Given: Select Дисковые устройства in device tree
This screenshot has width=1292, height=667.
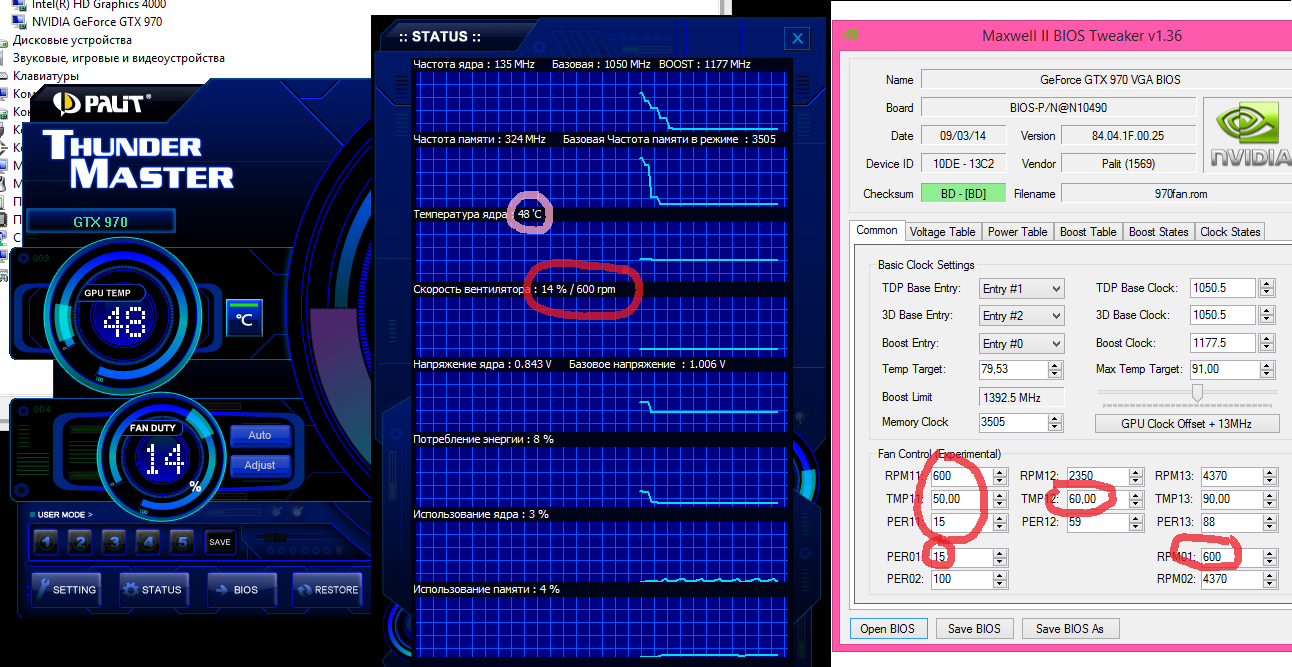Looking at the screenshot, I should [72, 40].
